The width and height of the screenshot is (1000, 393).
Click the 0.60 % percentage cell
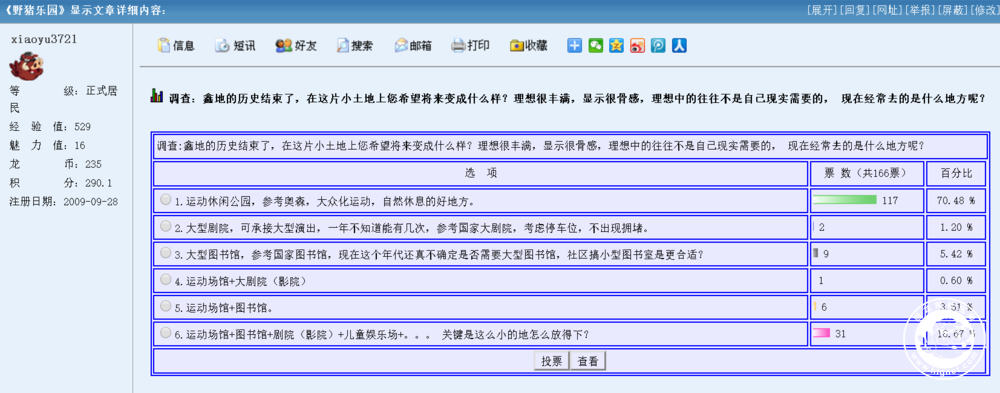[x=955, y=281]
